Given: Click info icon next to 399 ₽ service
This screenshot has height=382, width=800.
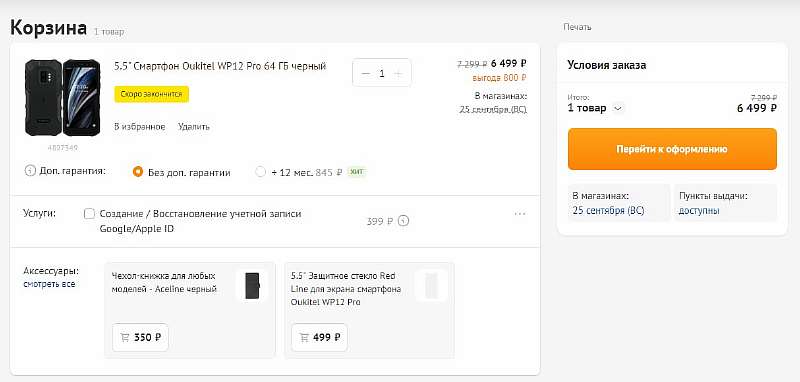Looking at the screenshot, I should [404, 221].
